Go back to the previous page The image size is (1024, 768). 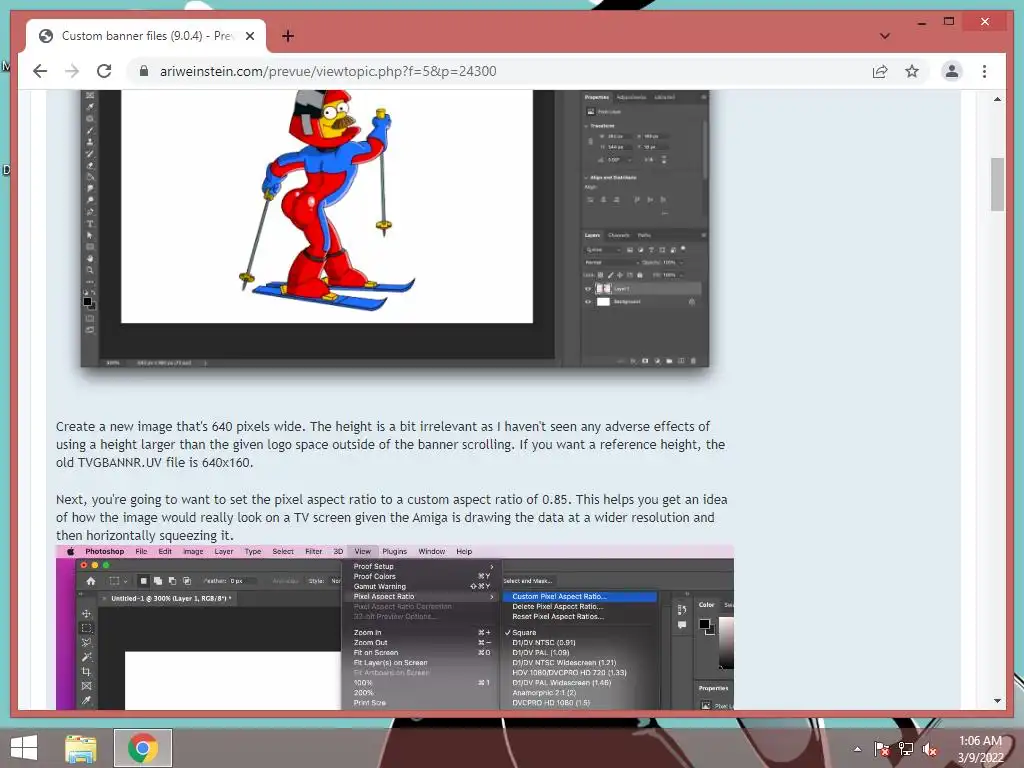click(x=40, y=71)
